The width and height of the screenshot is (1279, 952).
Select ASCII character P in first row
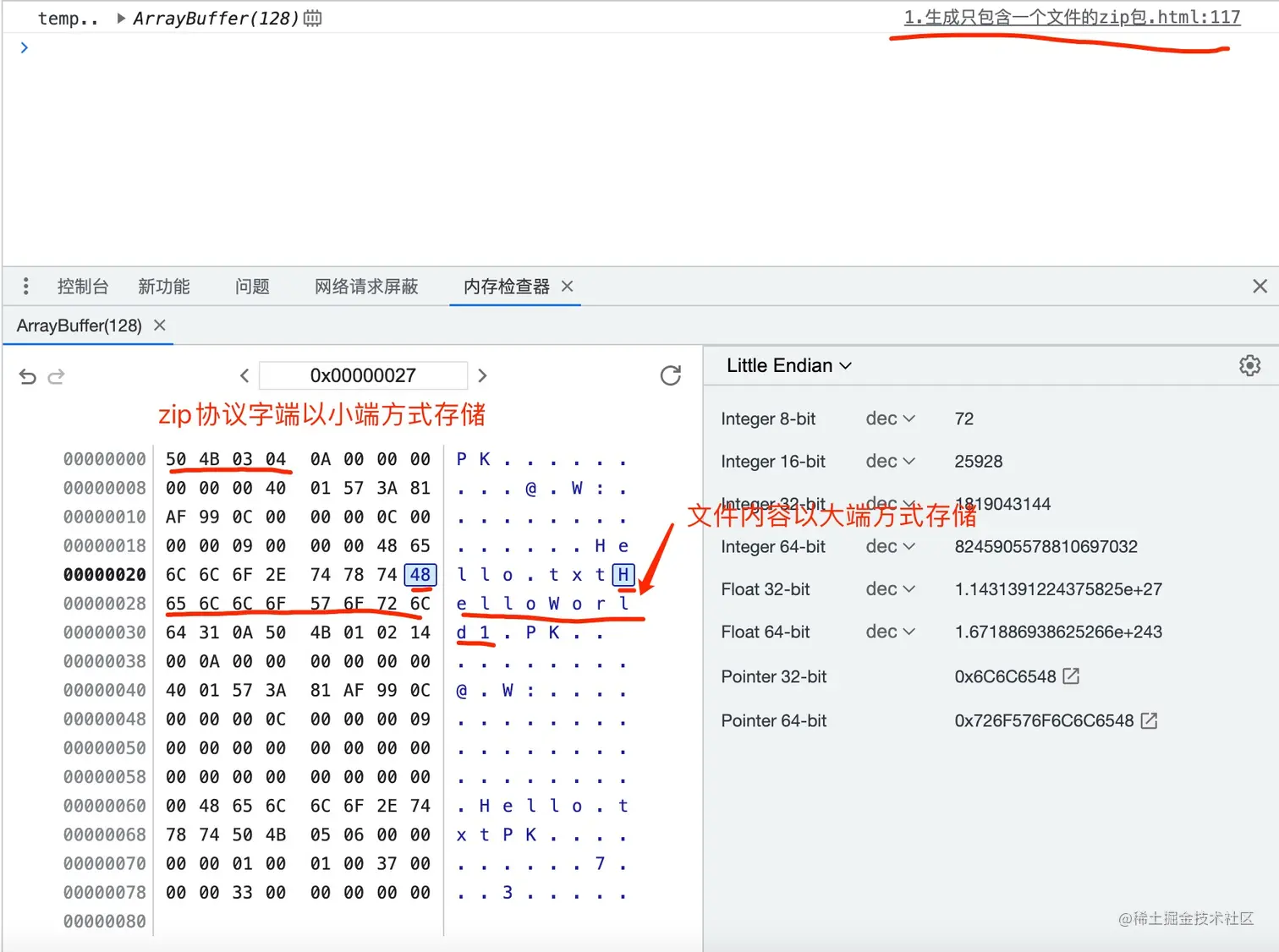tap(462, 459)
